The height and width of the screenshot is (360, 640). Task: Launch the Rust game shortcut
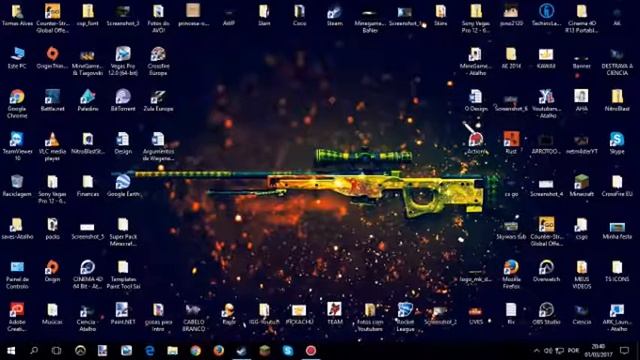(x=511, y=143)
